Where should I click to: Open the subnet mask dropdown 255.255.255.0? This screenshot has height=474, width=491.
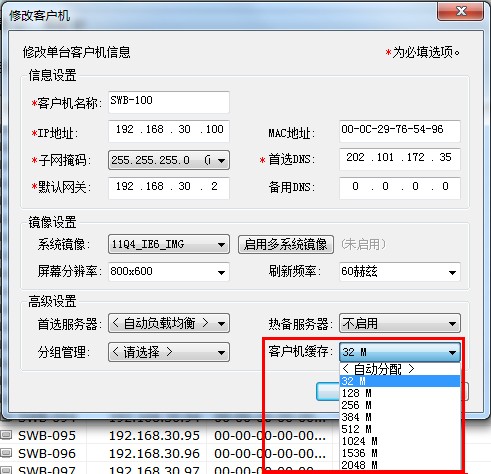[169, 160]
